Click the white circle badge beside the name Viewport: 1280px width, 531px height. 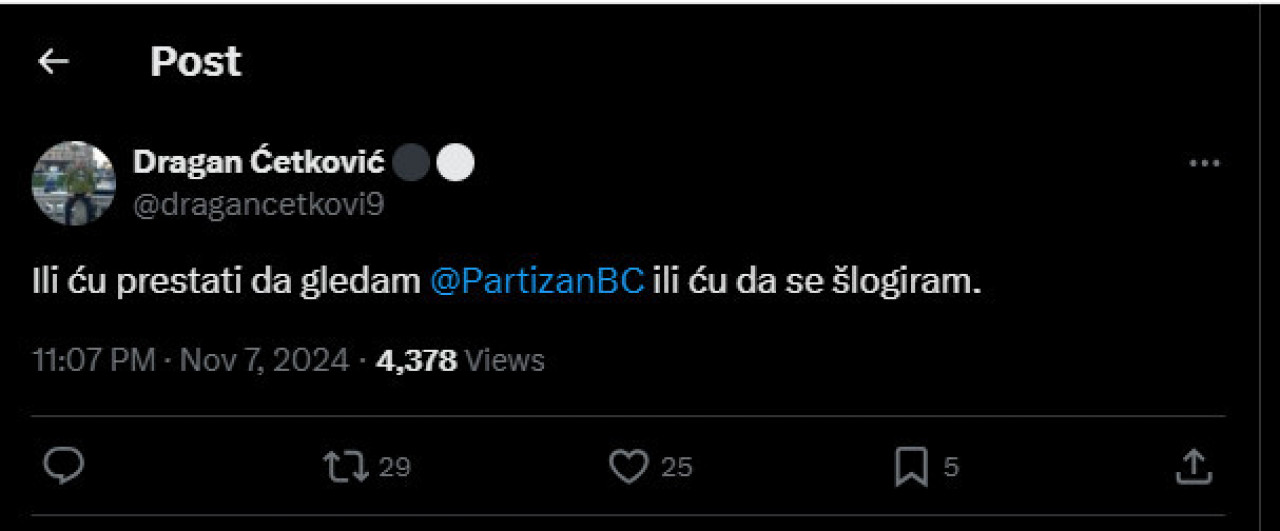[455, 163]
